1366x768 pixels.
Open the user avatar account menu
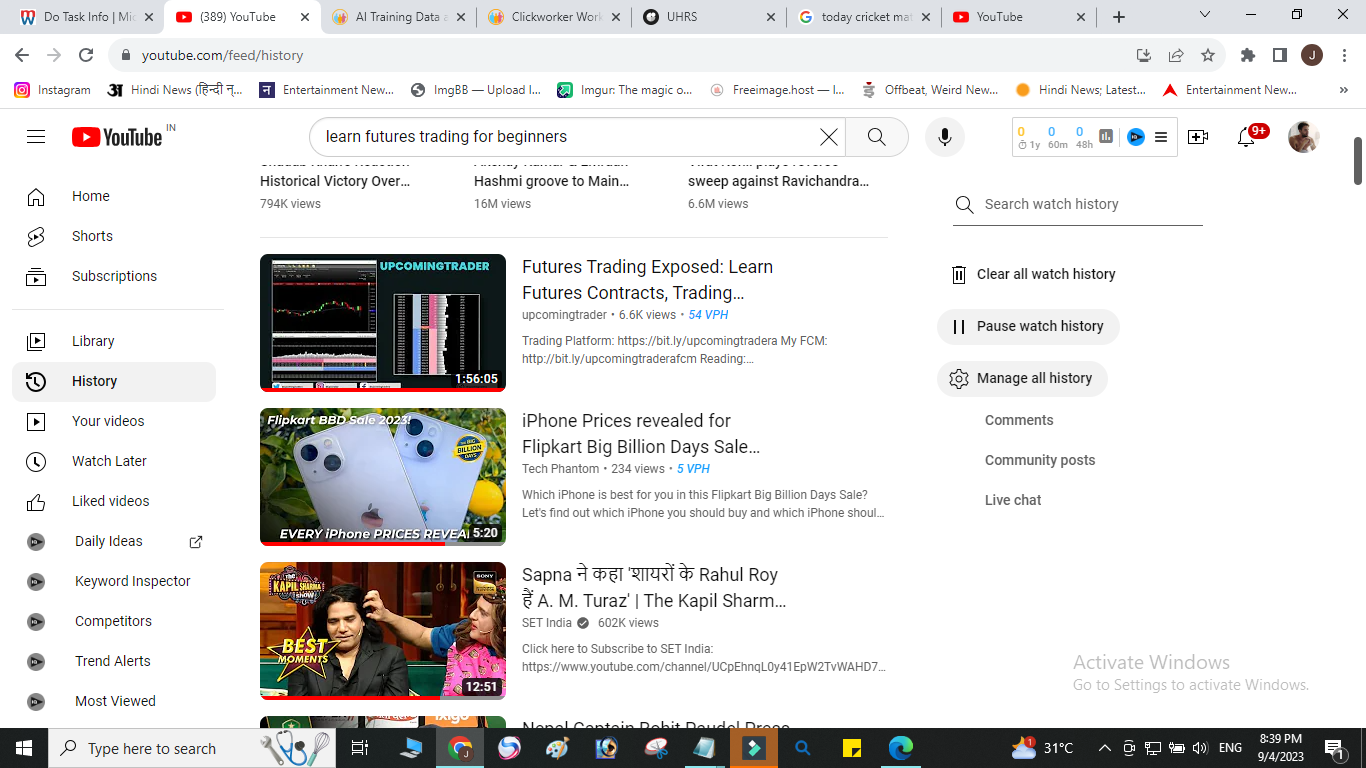1304,137
